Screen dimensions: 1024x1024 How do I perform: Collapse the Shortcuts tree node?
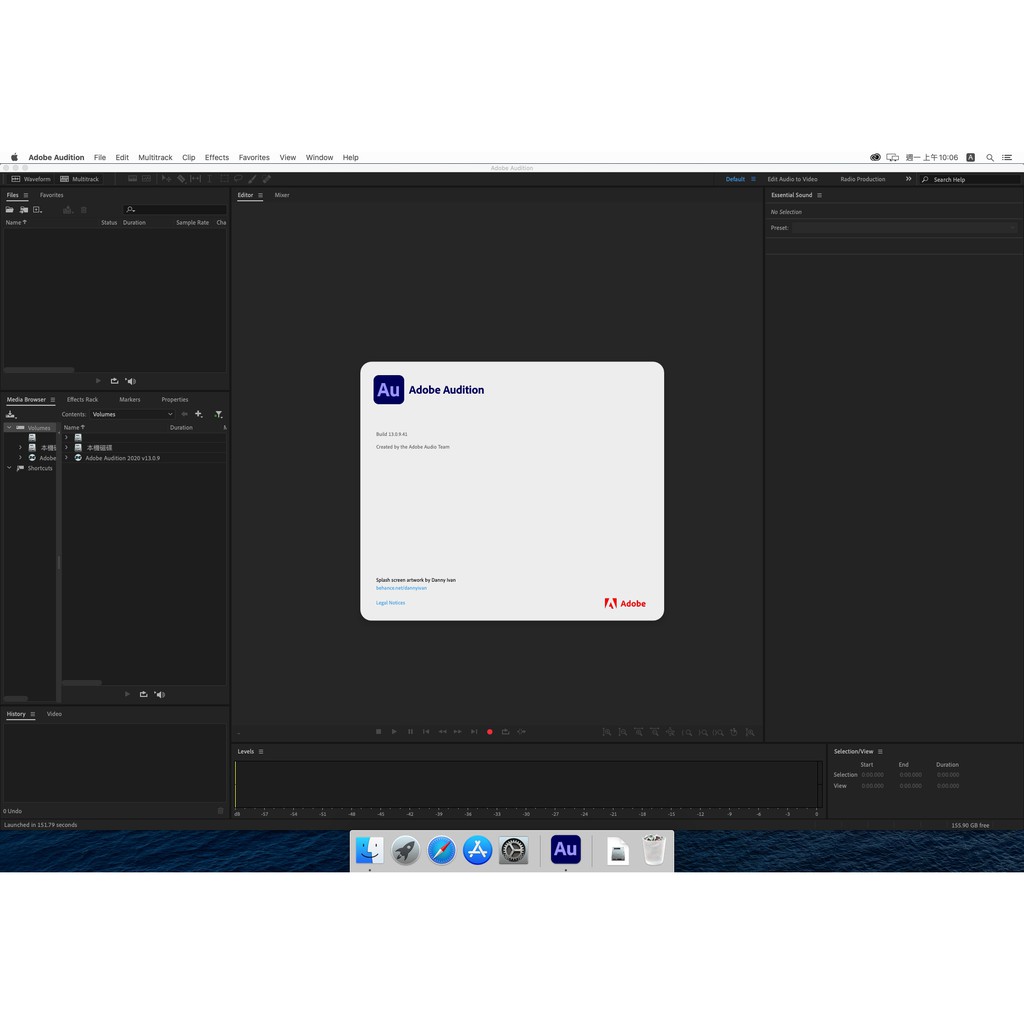pyautogui.click(x=9, y=468)
